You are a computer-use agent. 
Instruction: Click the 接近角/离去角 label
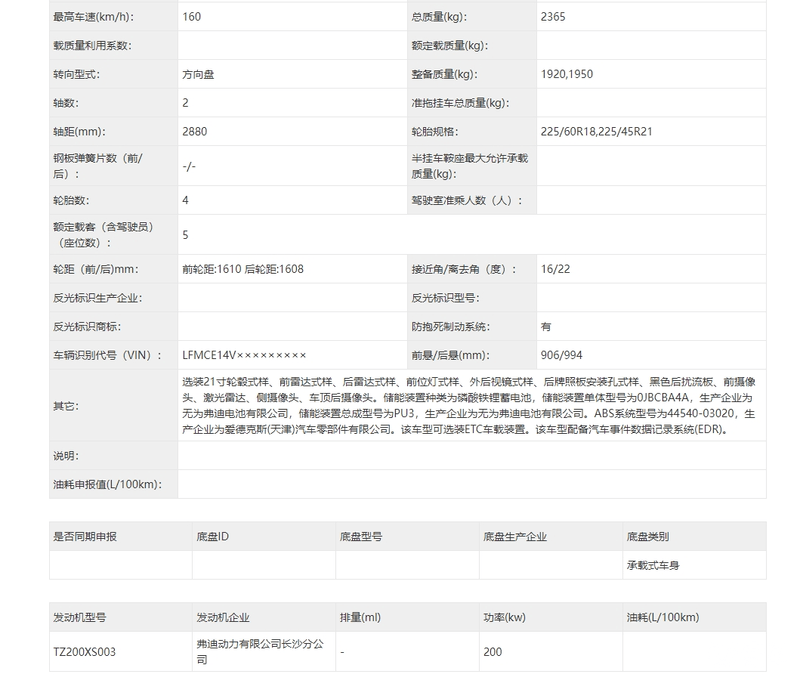coord(464,269)
